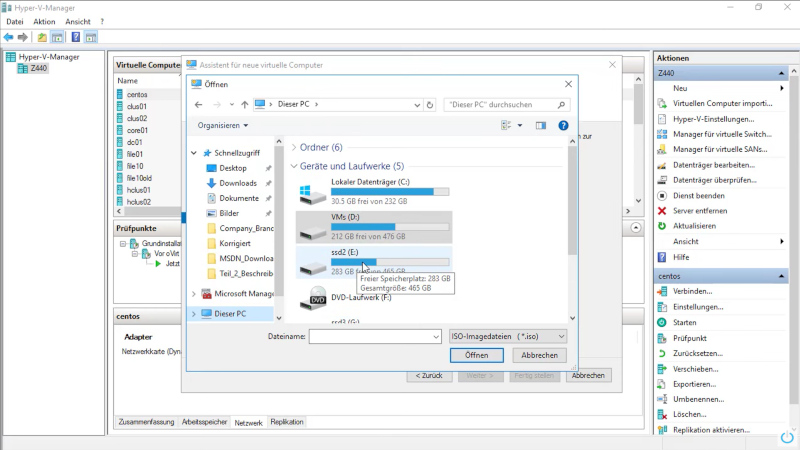Select Lokaler Datenträger (C:) drive
This screenshot has height=450, width=800.
tap(374, 192)
